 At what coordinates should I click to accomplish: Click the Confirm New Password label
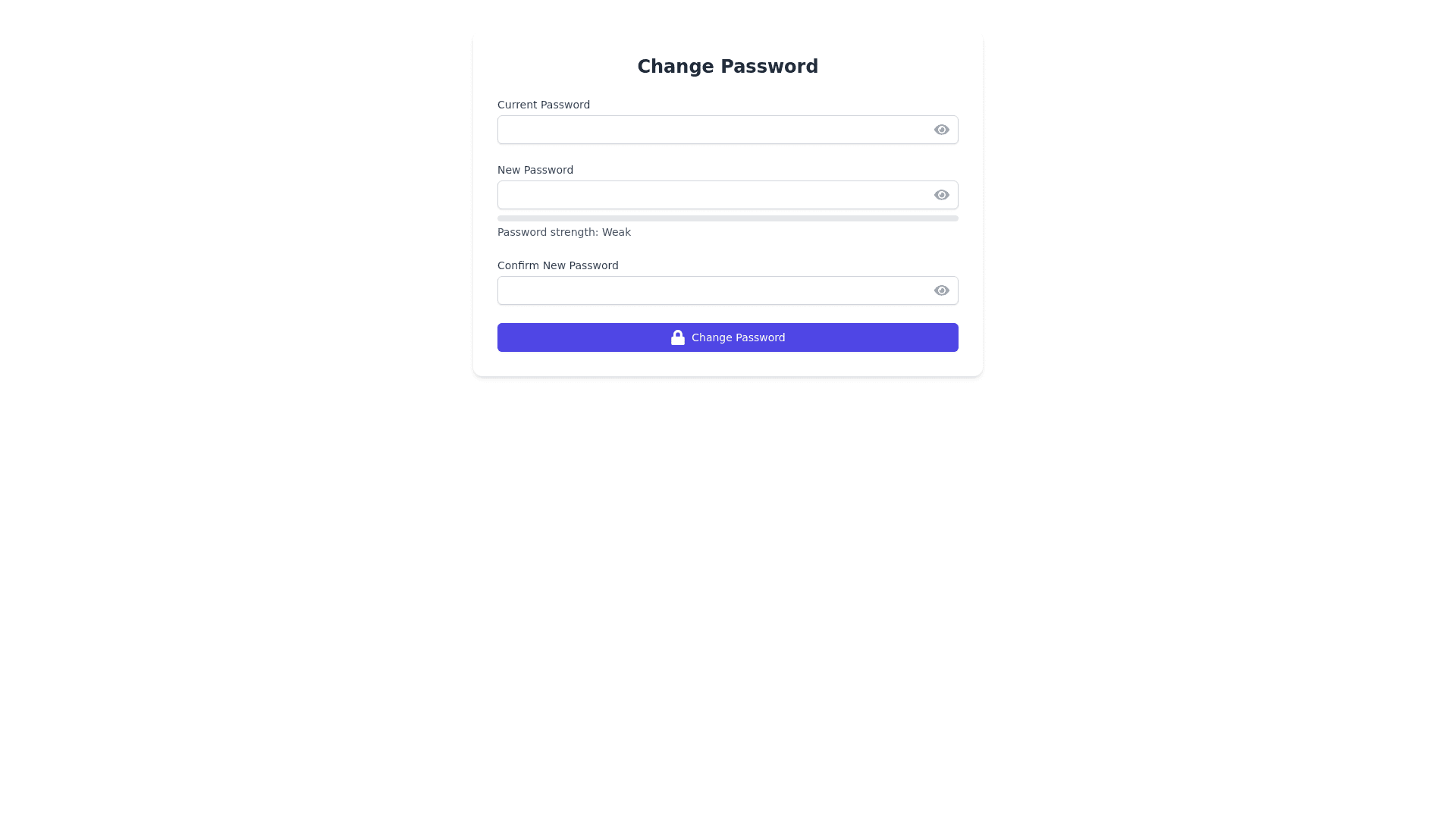click(x=557, y=265)
